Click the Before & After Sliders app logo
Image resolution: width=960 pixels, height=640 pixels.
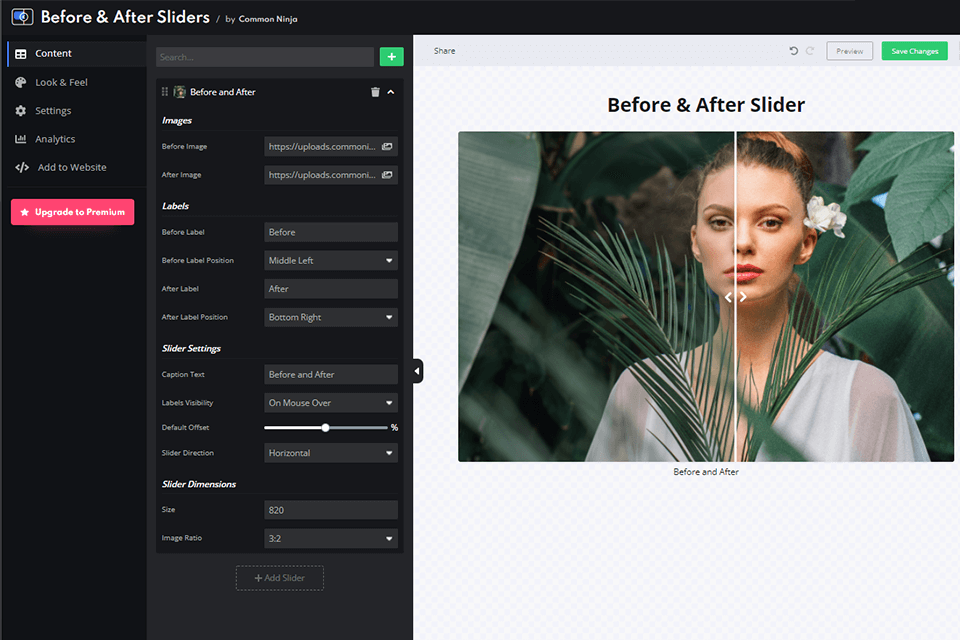23,17
